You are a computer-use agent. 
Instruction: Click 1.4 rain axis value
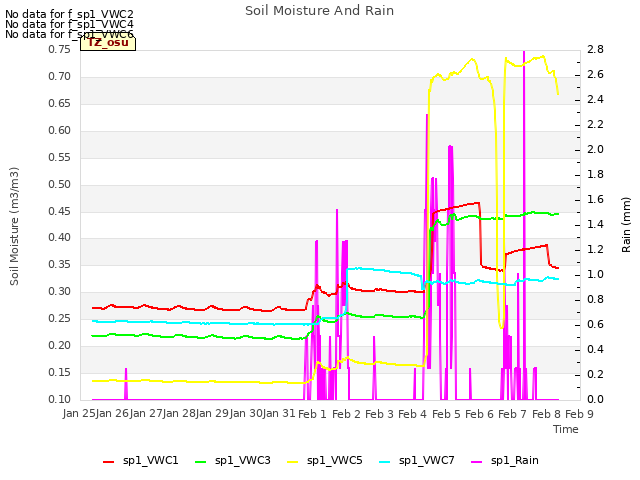coord(596,224)
